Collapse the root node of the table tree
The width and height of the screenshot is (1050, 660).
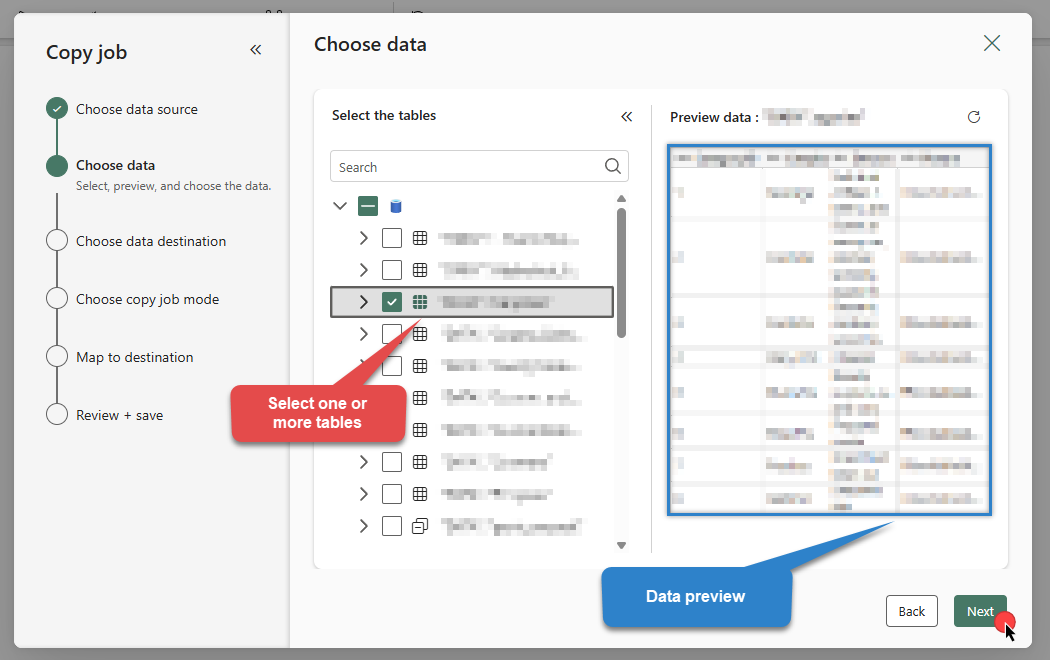point(340,205)
